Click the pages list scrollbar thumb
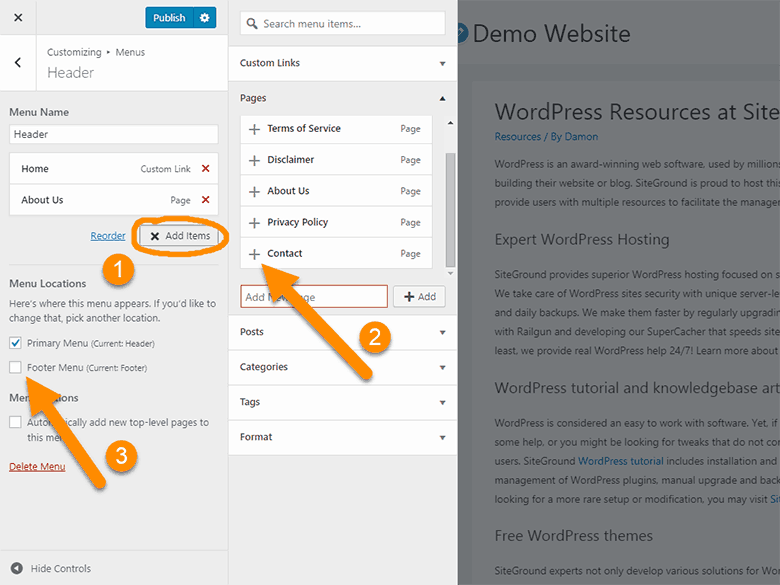Image resolution: width=780 pixels, height=585 pixels. click(450, 209)
